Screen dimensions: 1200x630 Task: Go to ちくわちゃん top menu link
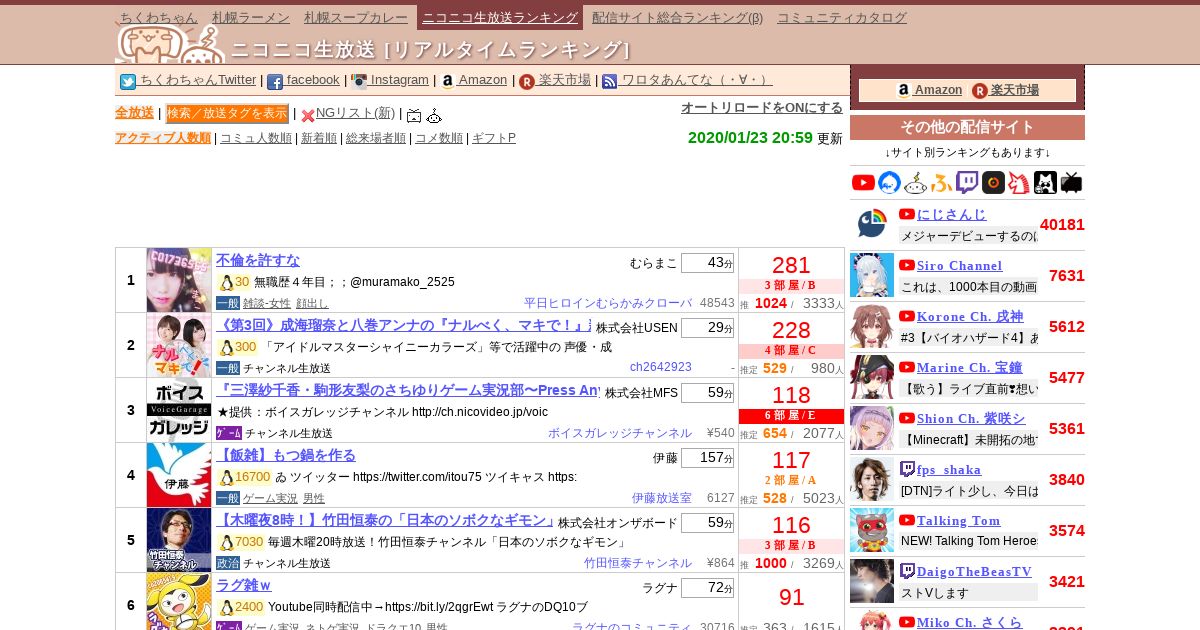159,17
